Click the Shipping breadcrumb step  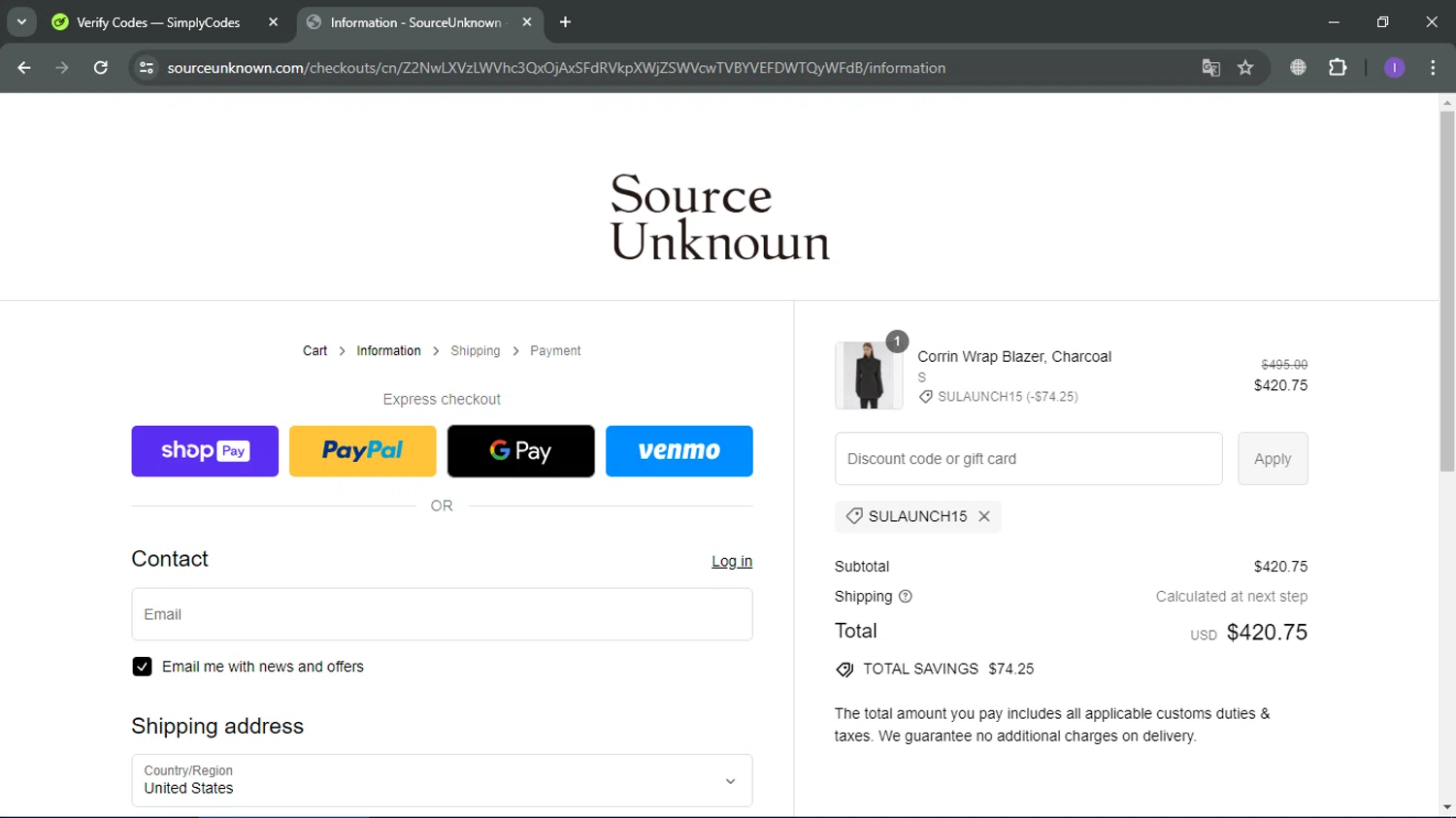(x=475, y=351)
